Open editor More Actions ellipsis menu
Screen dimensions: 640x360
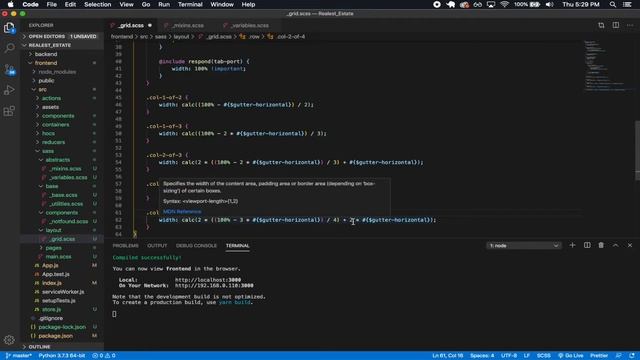point(630,25)
